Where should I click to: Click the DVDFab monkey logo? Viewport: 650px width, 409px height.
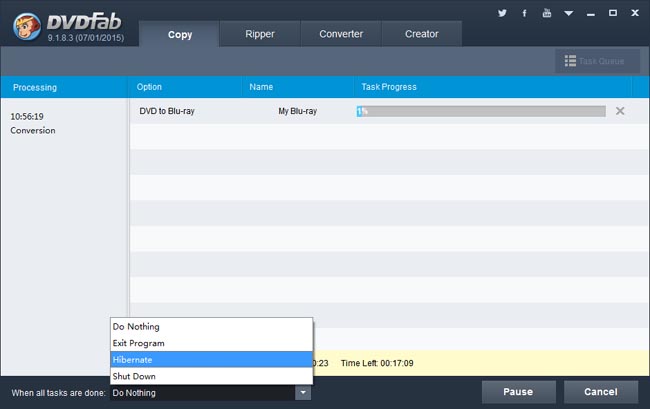[27, 27]
